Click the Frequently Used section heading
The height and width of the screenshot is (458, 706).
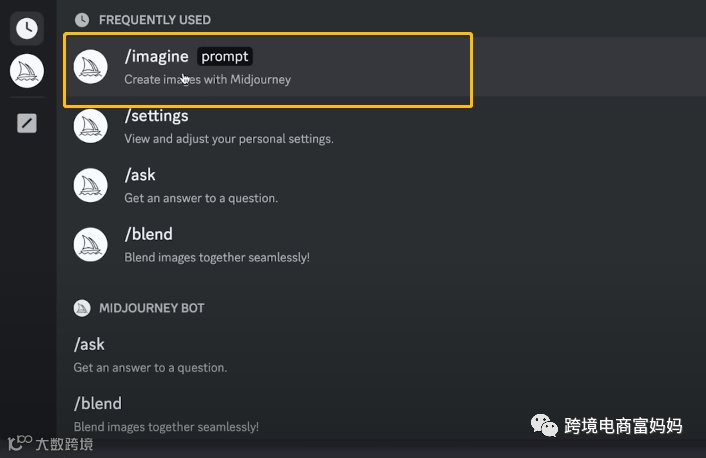coord(155,20)
